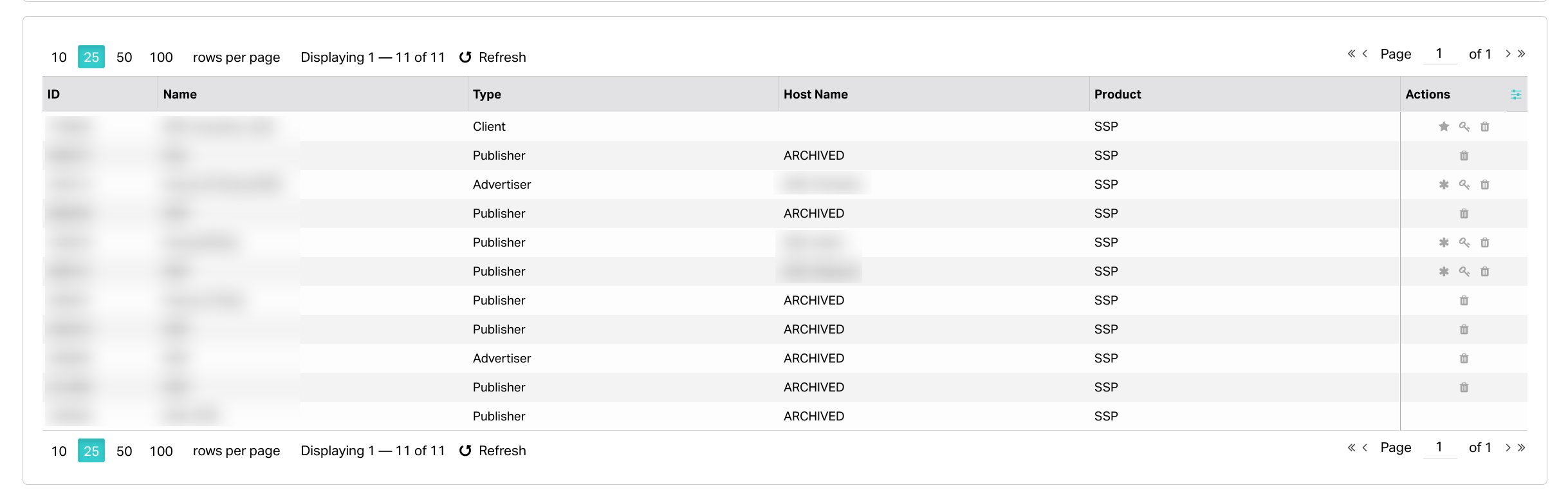Image resolution: width=1568 pixels, height=499 pixels.
Task: Click the key icon in the Client row
Action: click(x=1464, y=127)
